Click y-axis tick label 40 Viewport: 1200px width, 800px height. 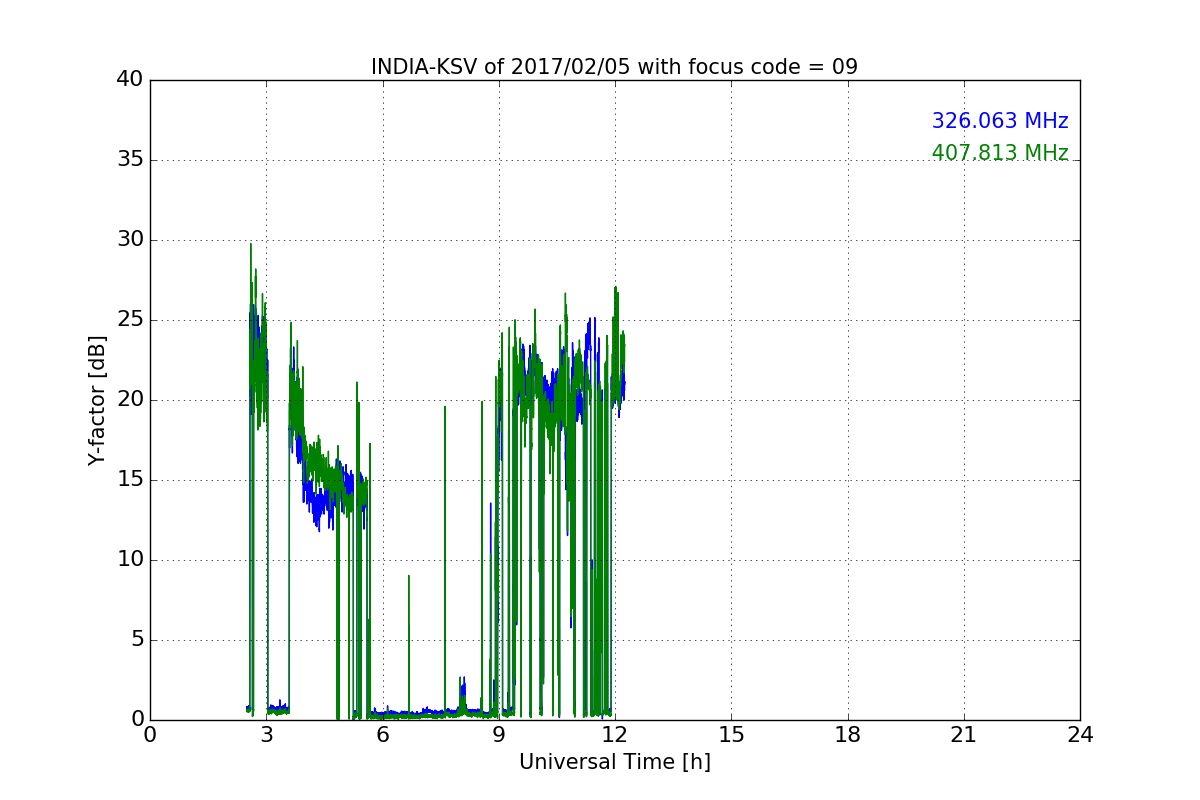pyautogui.click(x=131, y=80)
